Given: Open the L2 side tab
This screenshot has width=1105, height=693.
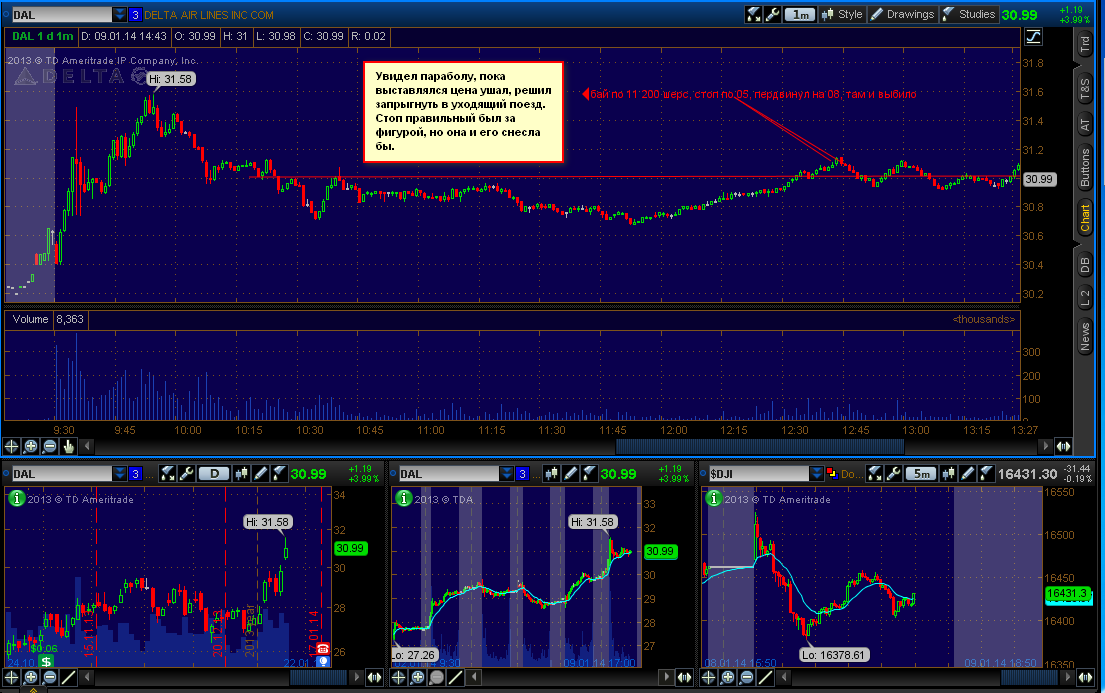Looking at the screenshot, I should [x=1085, y=299].
